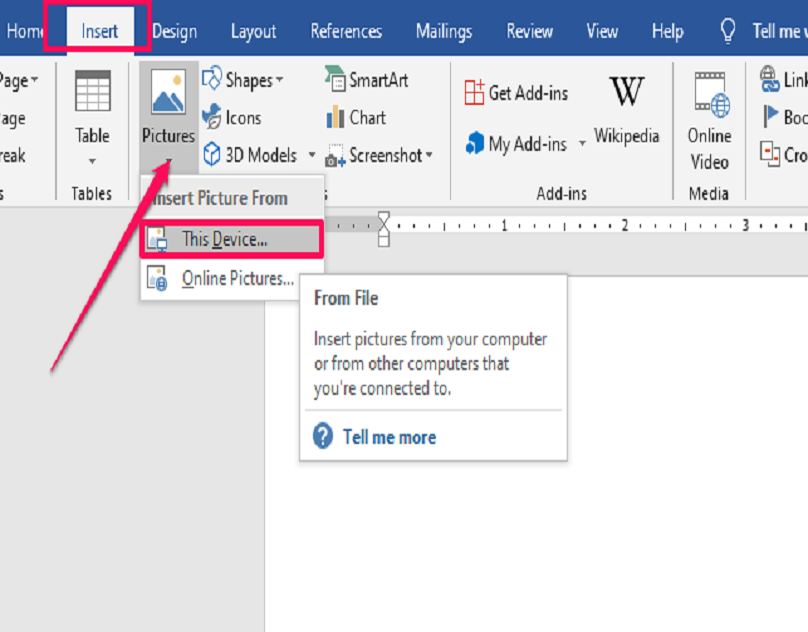
Task: Click the Tell me search box text
Action: (x=779, y=31)
